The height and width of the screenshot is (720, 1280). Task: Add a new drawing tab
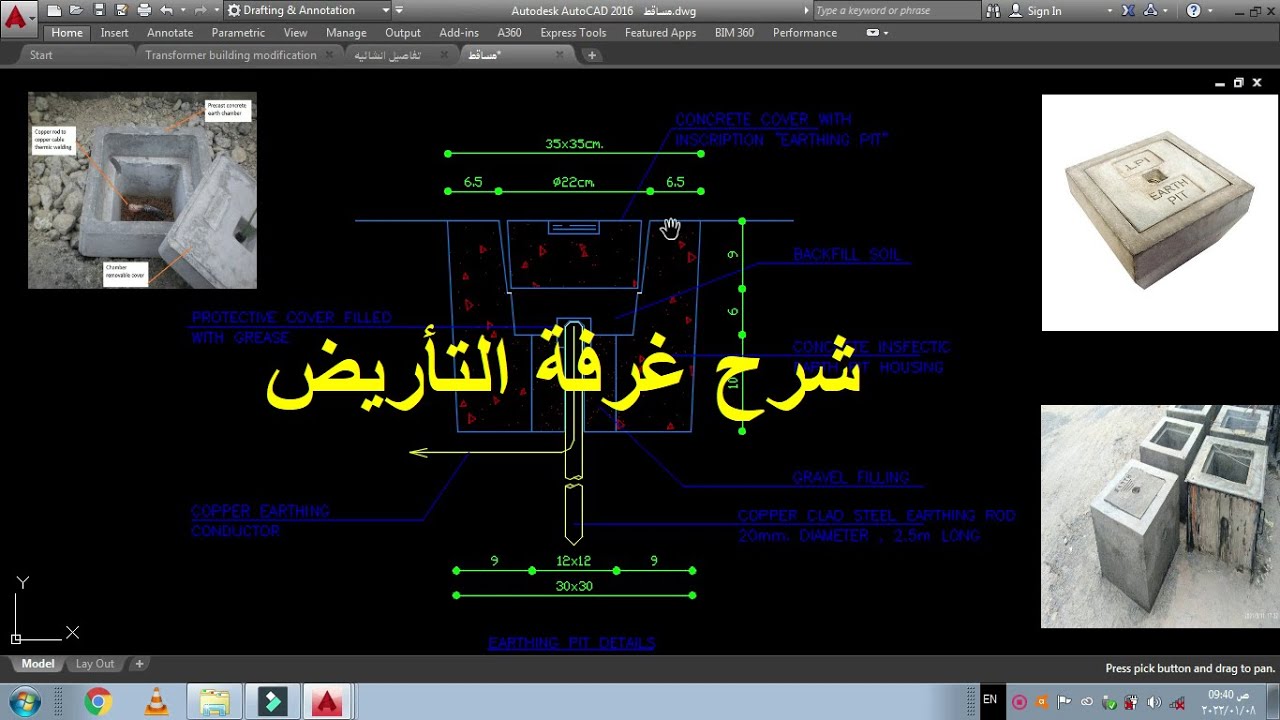(592, 55)
